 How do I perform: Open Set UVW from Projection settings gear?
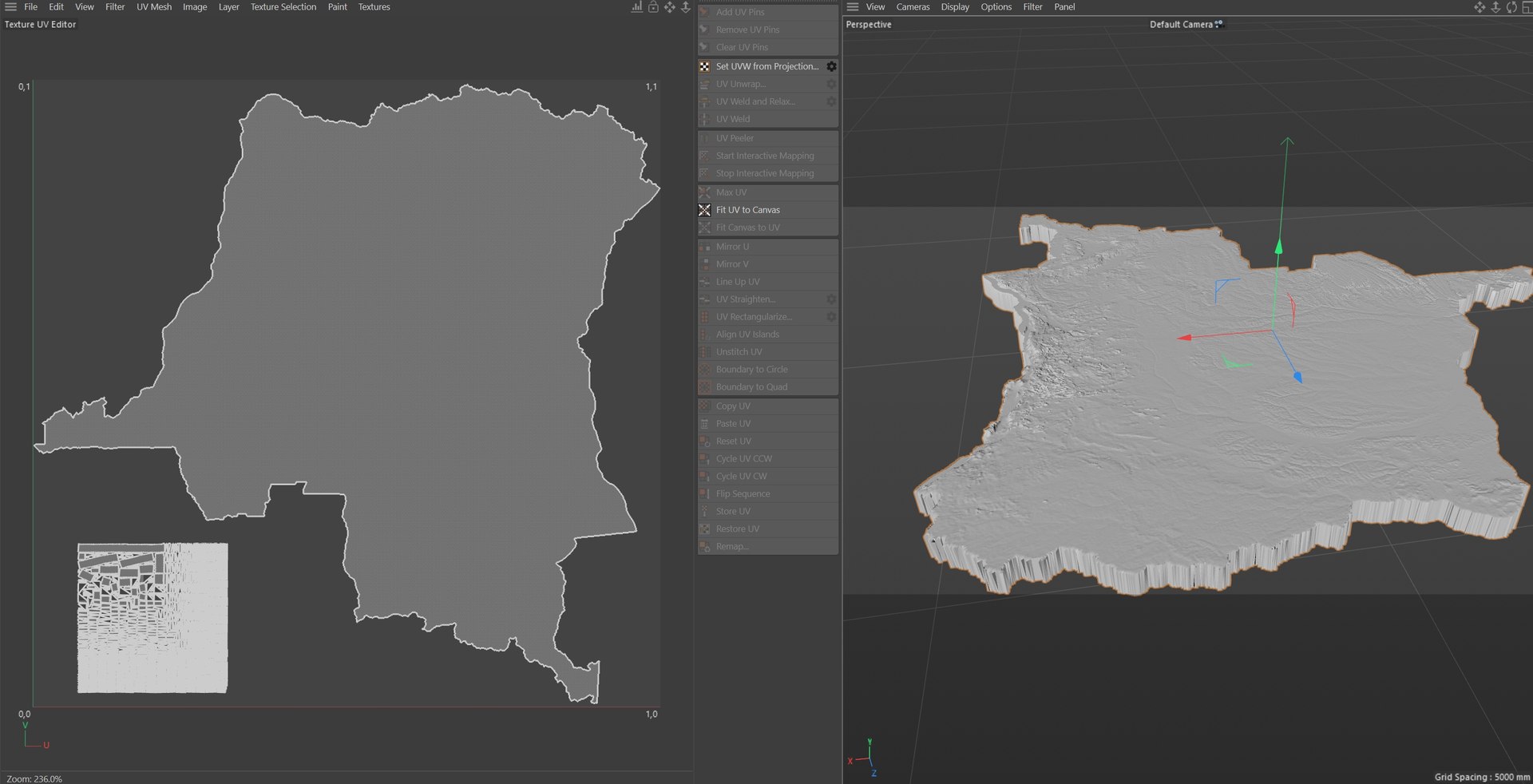click(831, 66)
